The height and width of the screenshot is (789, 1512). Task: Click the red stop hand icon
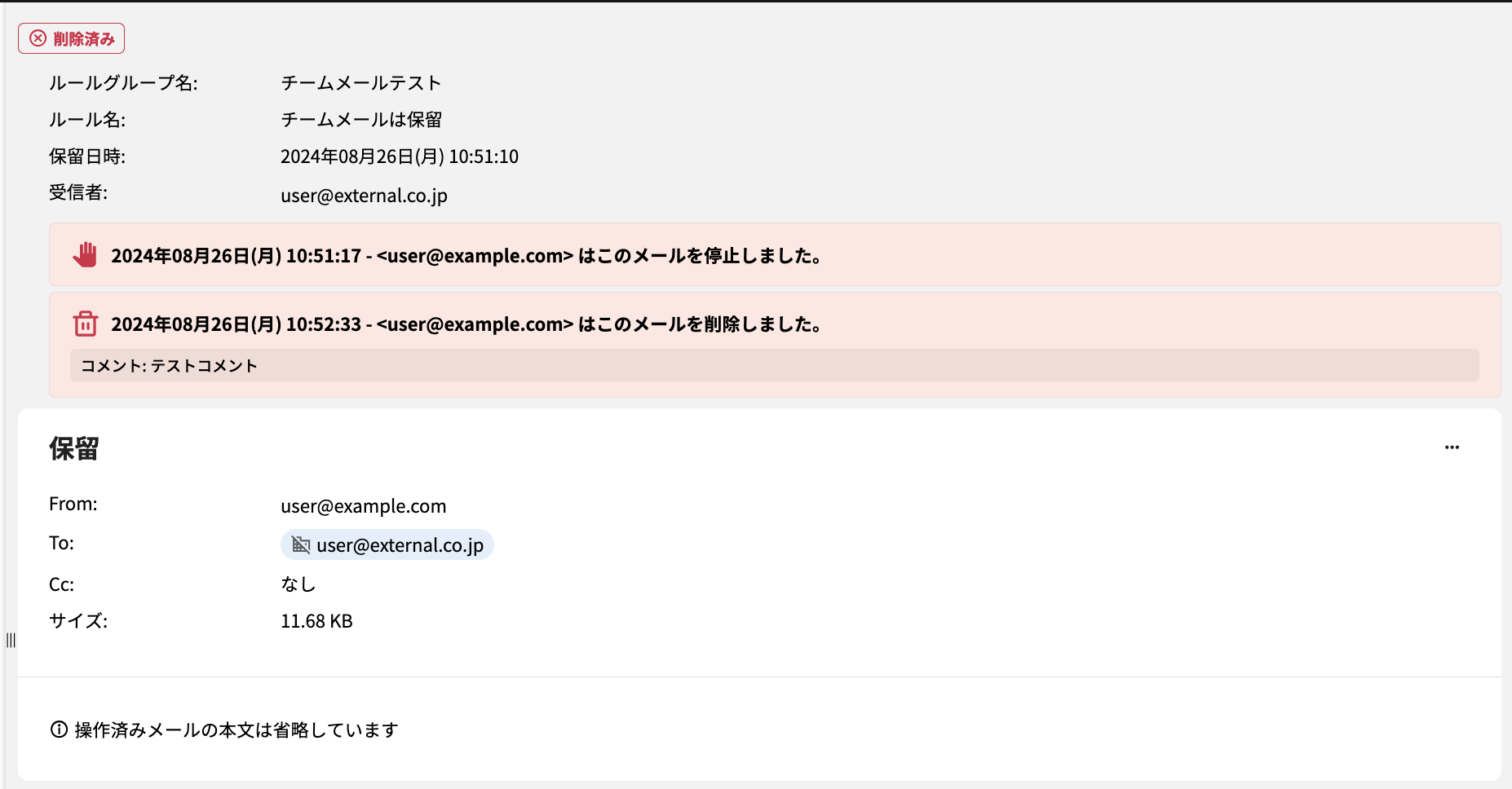pyautogui.click(x=85, y=254)
